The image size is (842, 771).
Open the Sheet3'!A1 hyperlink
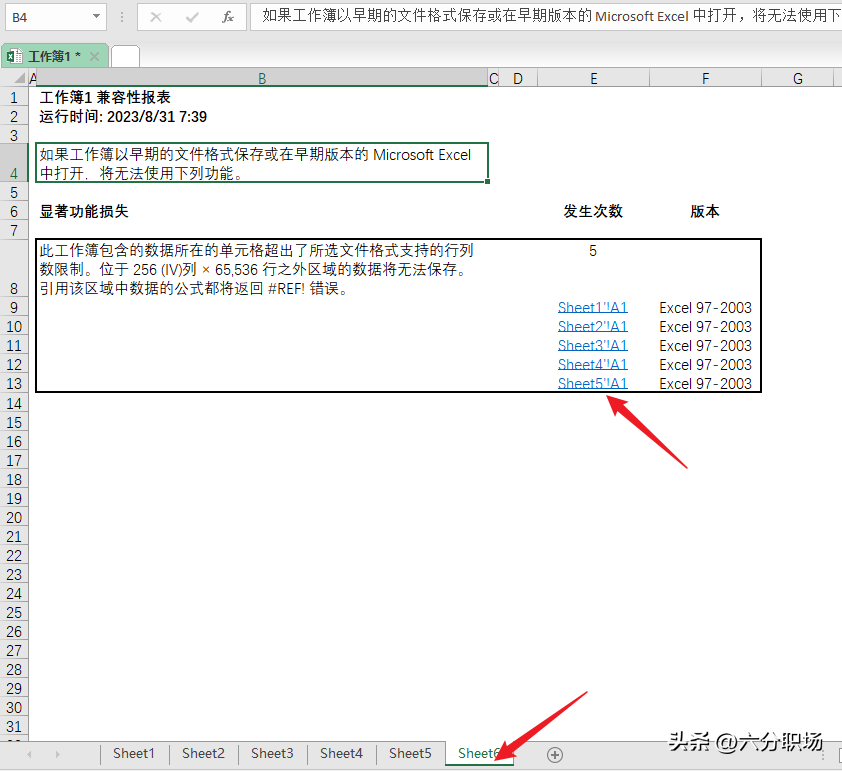[593, 345]
